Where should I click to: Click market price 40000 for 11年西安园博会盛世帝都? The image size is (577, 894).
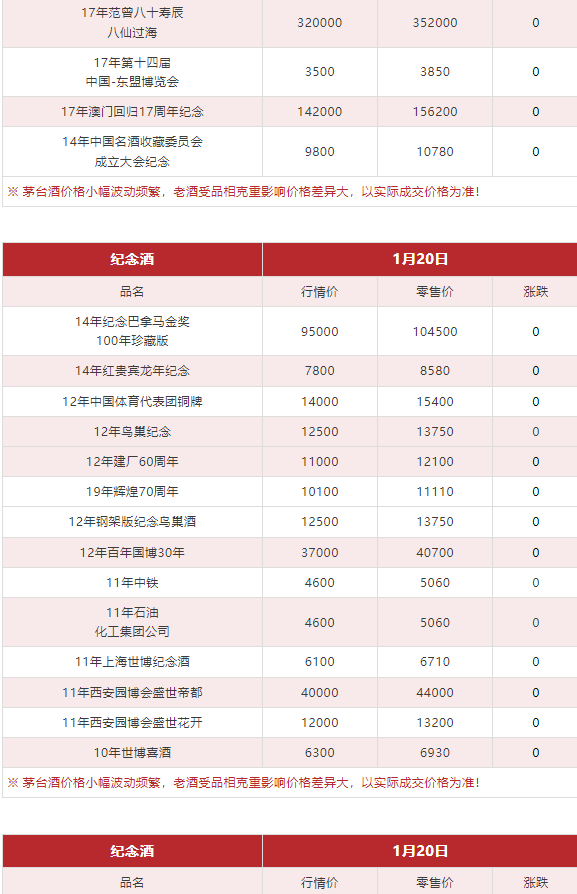pyautogui.click(x=320, y=693)
